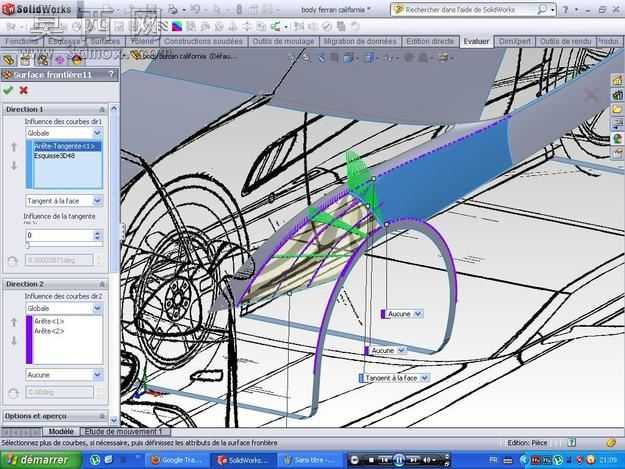The height and width of the screenshot is (469, 625).
Task: Select 'Arête<2>' in Direction 2 list
Action: click(x=49, y=331)
